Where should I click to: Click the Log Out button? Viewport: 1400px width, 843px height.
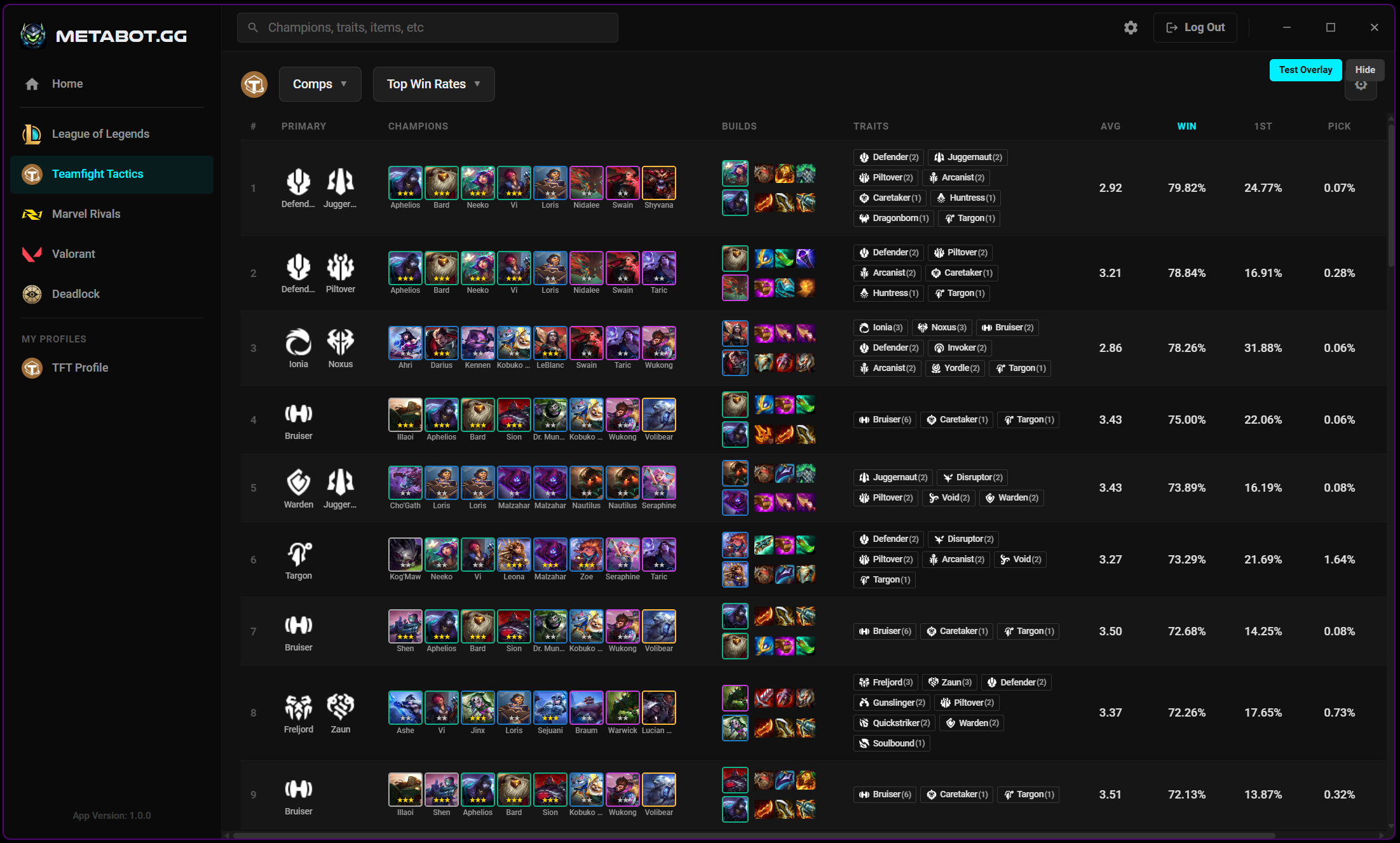pyautogui.click(x=1195, y=27)
